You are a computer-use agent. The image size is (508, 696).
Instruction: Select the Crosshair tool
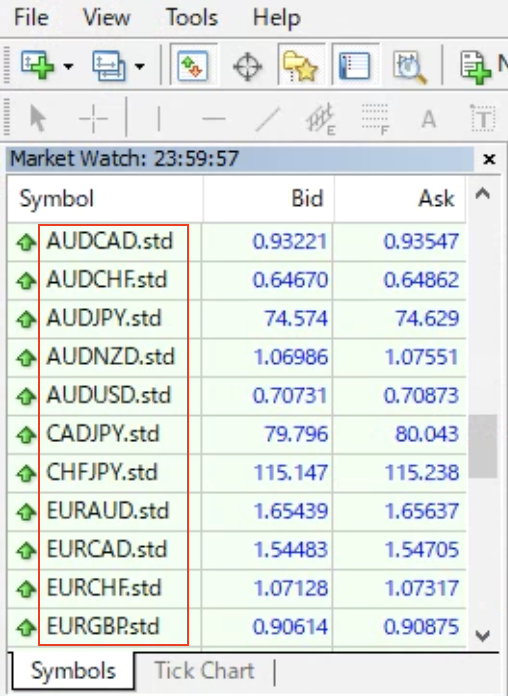(x=93, y=119)
